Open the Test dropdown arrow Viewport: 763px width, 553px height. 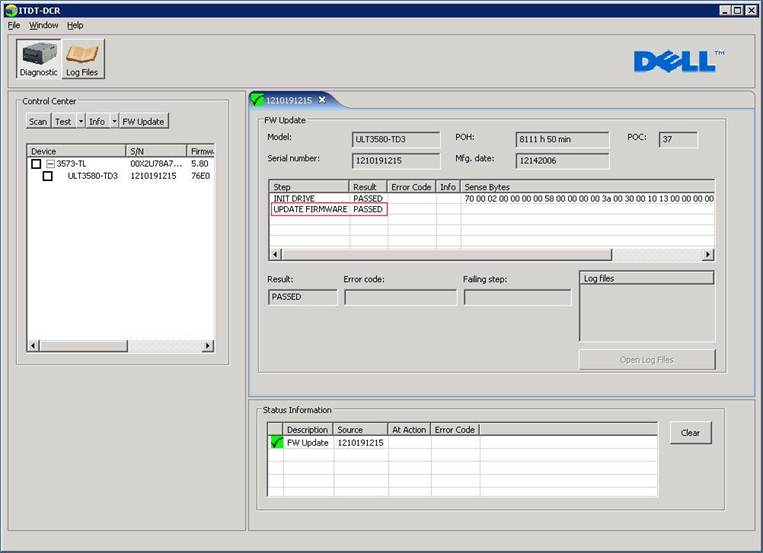80,121
